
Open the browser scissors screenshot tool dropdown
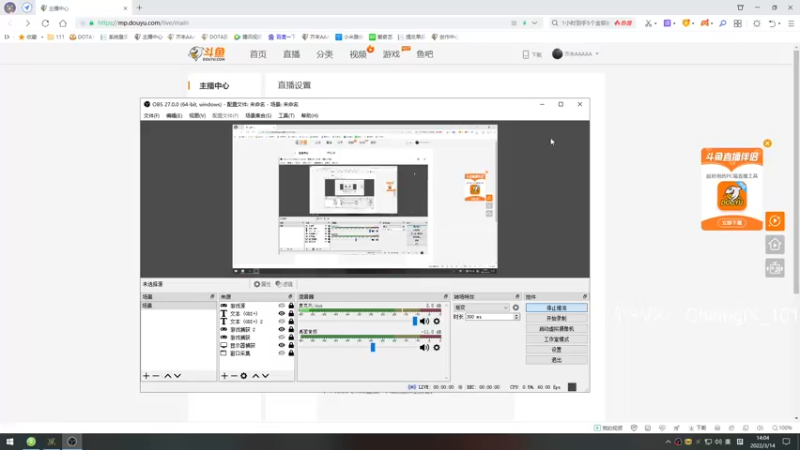(655, 23)
